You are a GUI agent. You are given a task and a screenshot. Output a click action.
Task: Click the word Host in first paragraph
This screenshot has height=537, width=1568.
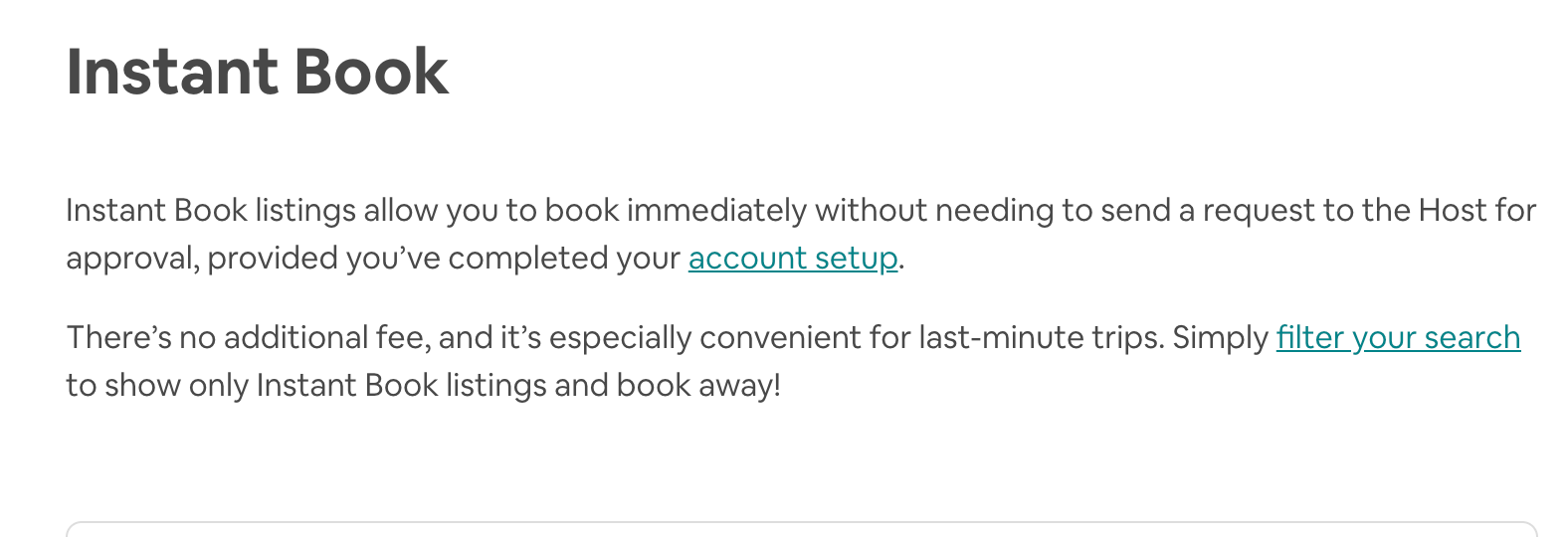[x=1453, y=210]
